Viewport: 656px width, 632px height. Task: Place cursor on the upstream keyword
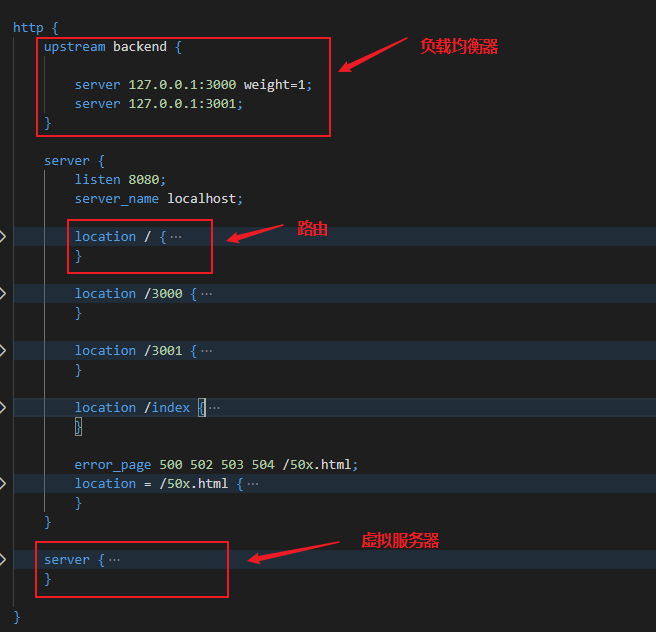click(74, 47)
